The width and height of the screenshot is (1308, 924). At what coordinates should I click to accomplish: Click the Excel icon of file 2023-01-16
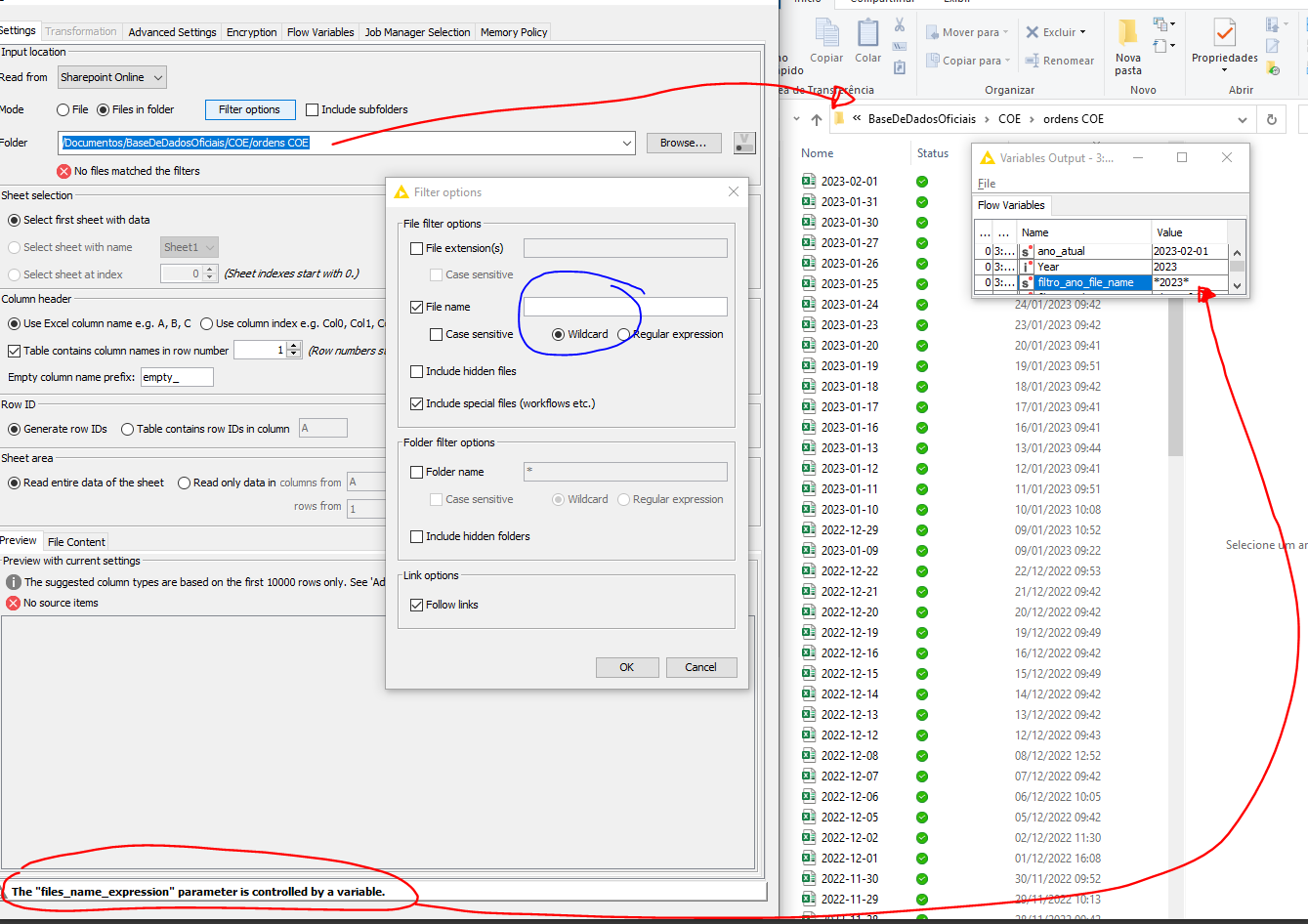808,427
